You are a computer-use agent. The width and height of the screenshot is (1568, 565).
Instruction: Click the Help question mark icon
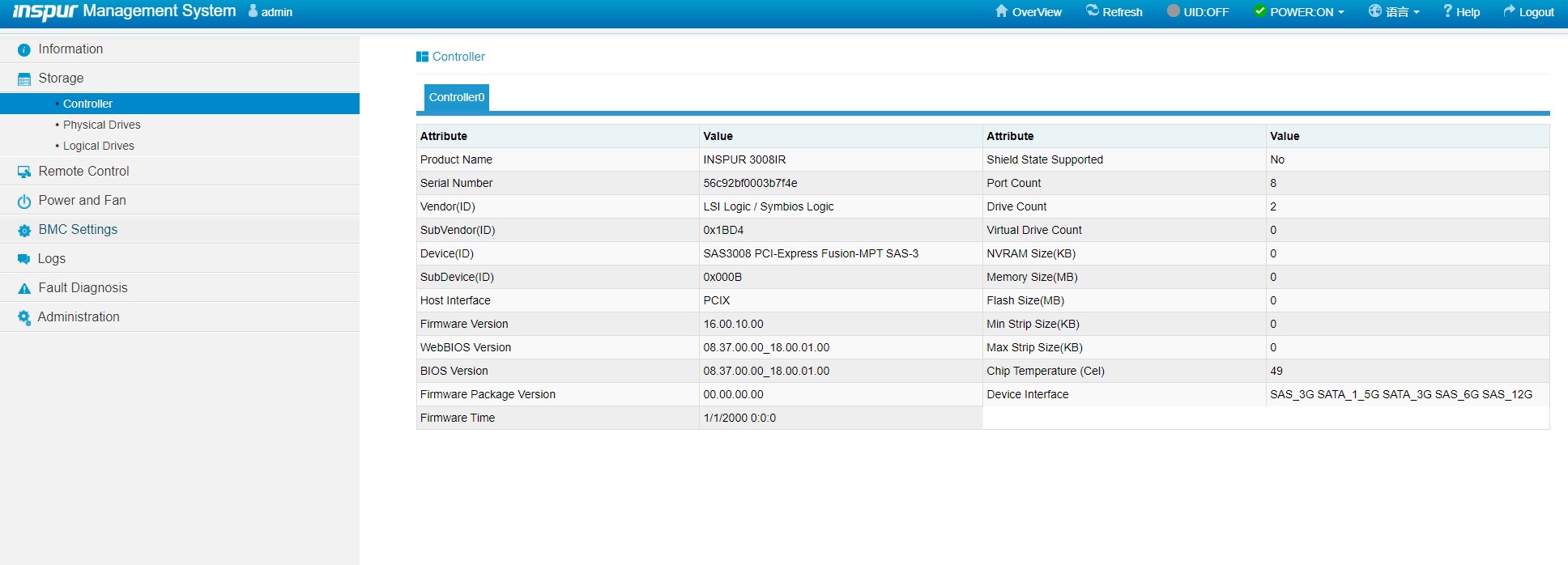[1447, 11]
